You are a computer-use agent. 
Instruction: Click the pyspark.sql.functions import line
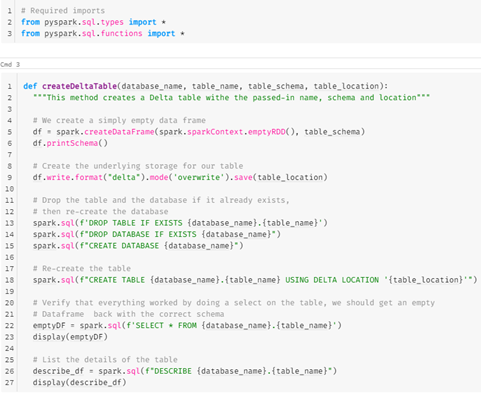(103, 34)
